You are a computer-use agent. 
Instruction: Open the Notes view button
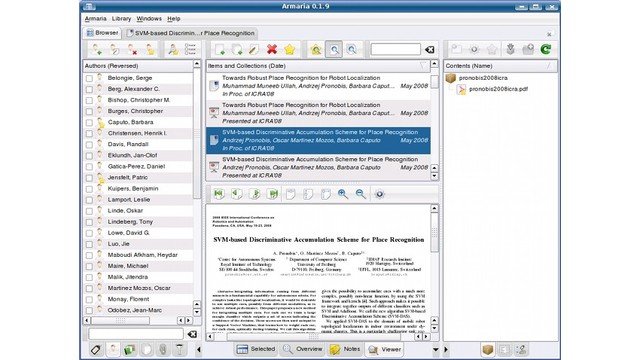click(345, 349)
